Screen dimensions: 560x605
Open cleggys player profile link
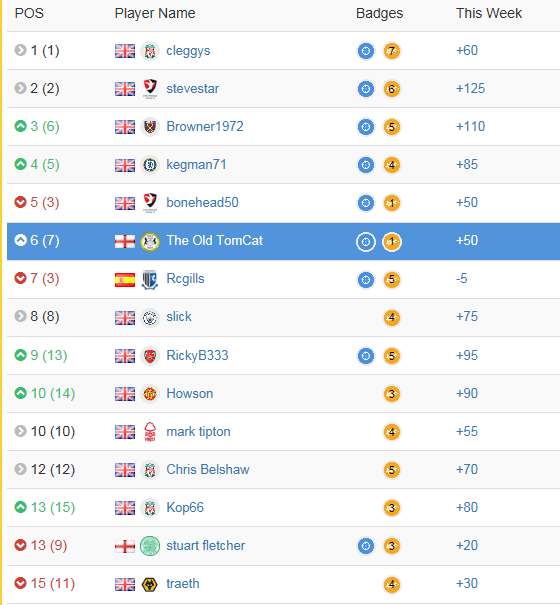188,51
